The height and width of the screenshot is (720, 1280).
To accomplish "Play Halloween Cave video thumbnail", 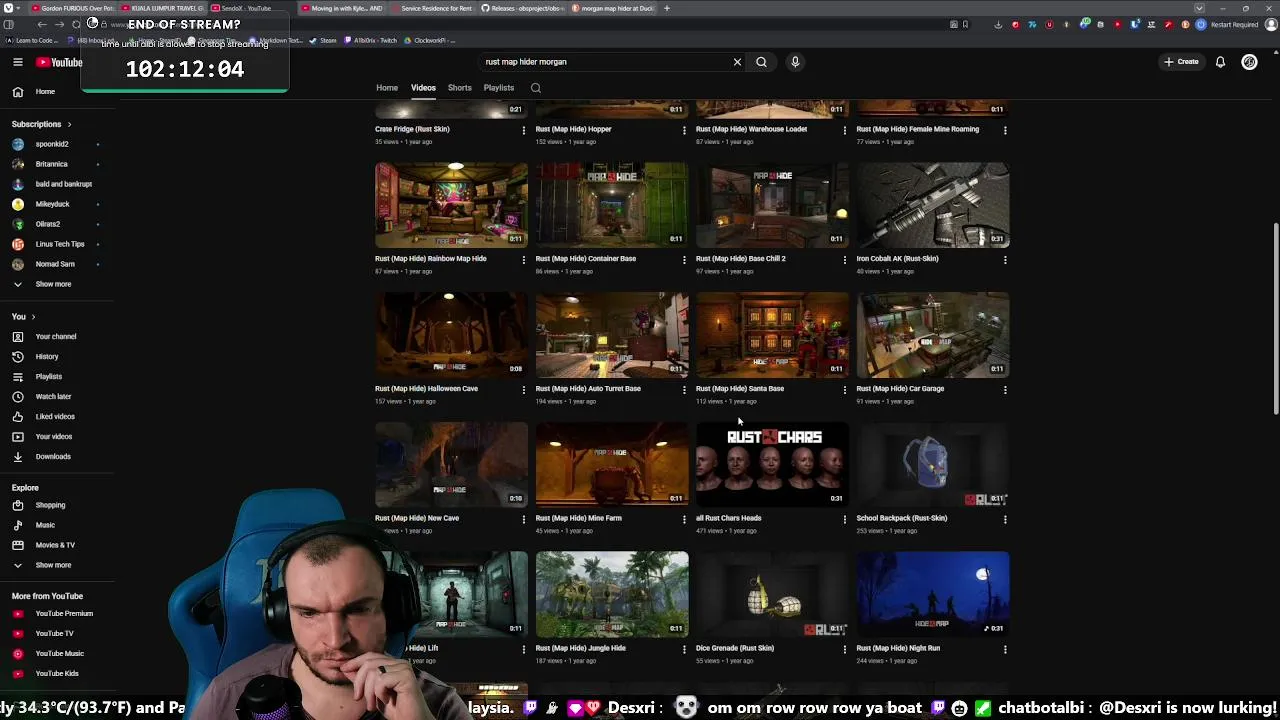I will (451, 334).
